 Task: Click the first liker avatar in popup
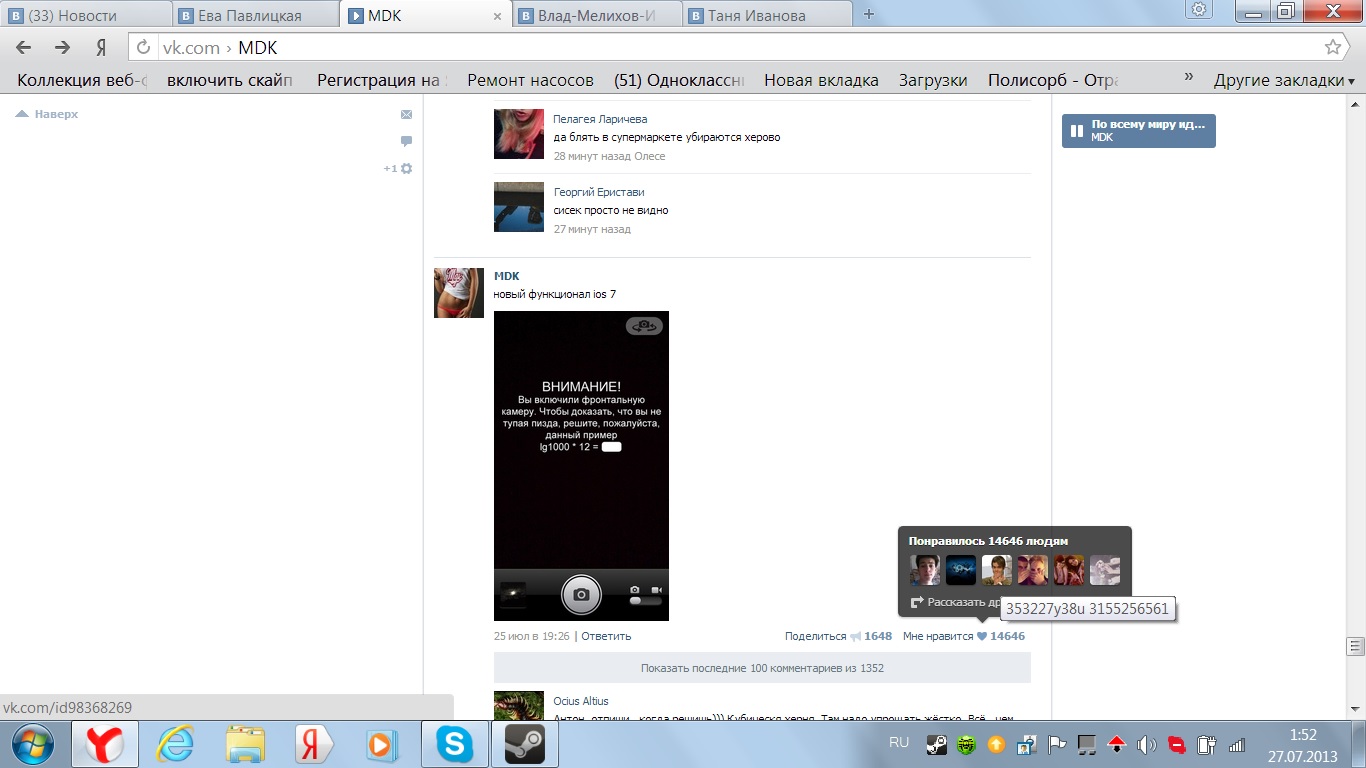point(925,570)
